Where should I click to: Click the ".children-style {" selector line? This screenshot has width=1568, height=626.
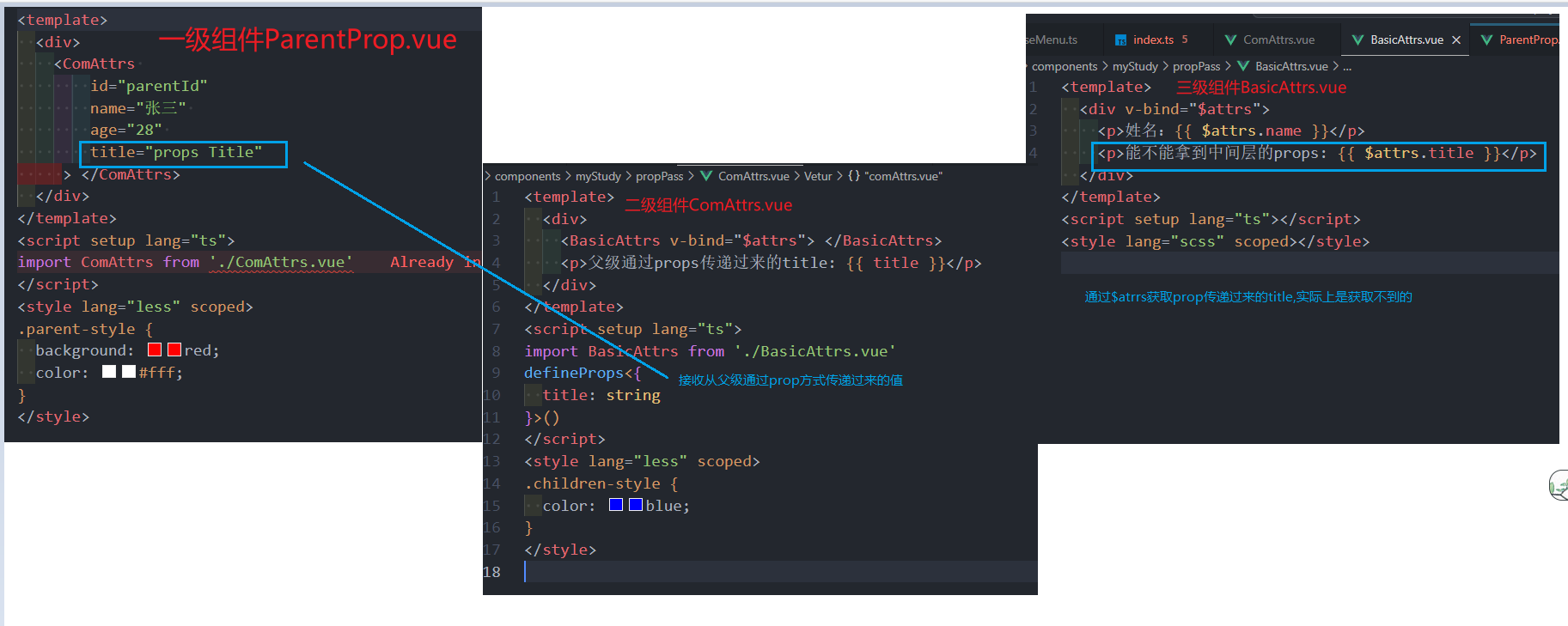coord(601,483)
